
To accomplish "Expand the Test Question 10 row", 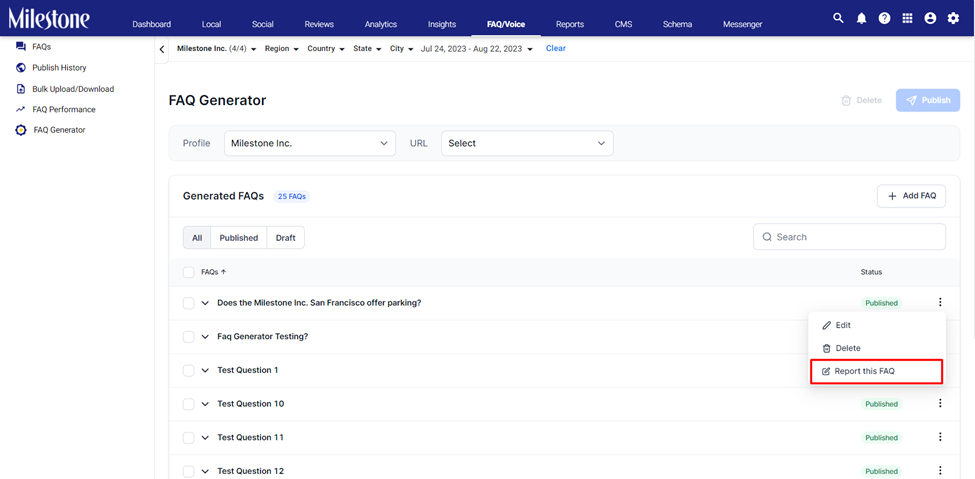I will [205, 404].
